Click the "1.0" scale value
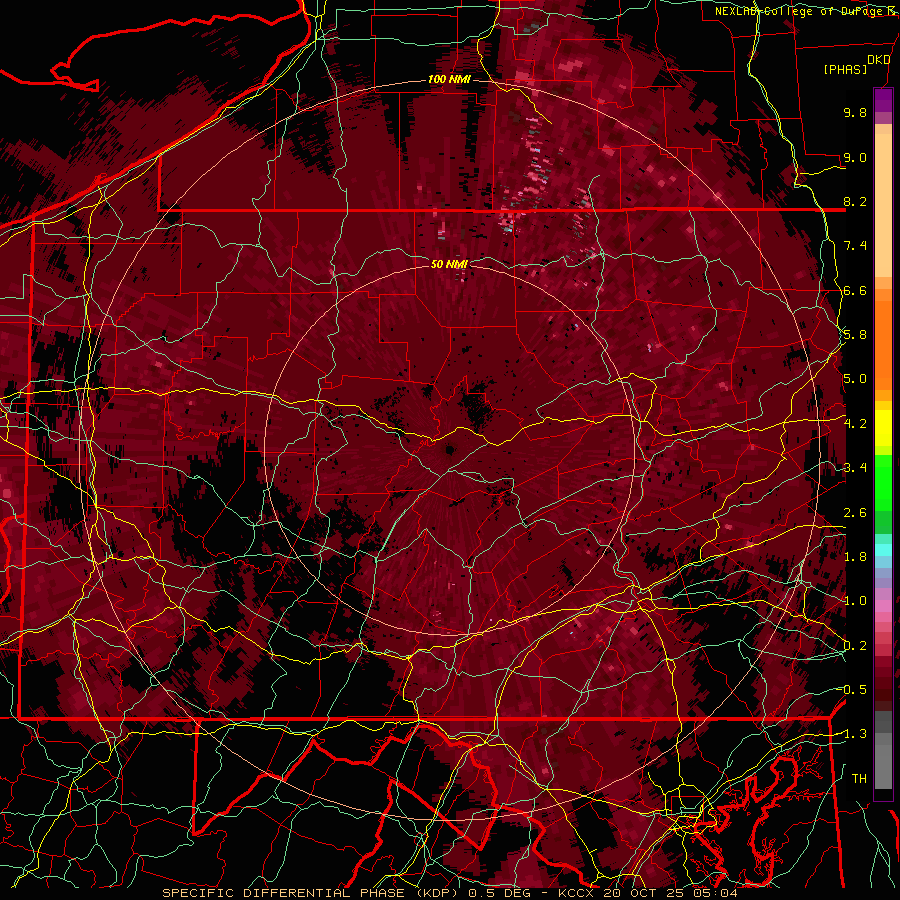 click(855, 601)
